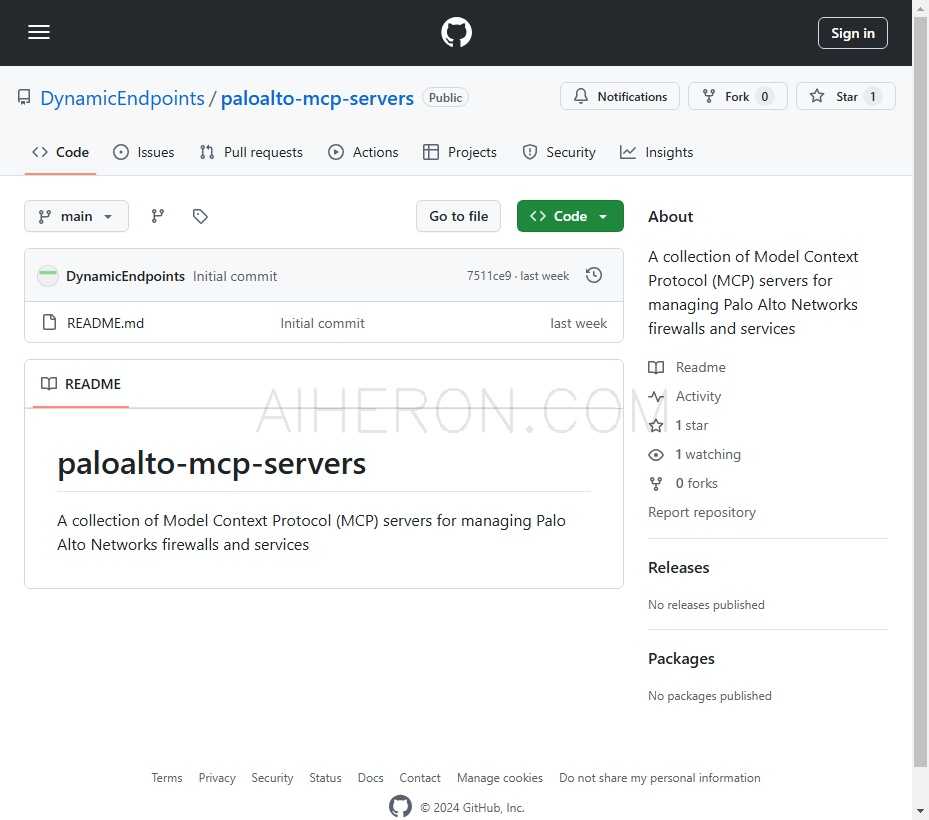Click "No packages published" text
929x820 pixels.
click(710, 696)
